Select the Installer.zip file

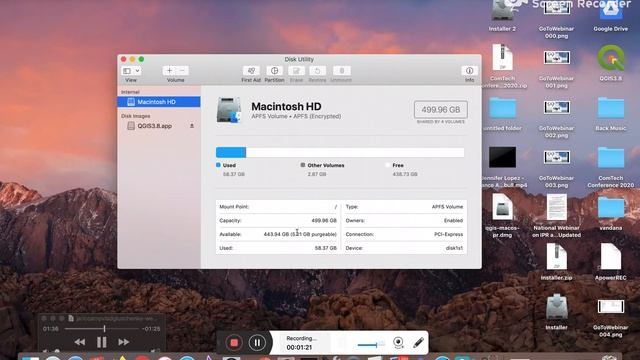(556, 262)
